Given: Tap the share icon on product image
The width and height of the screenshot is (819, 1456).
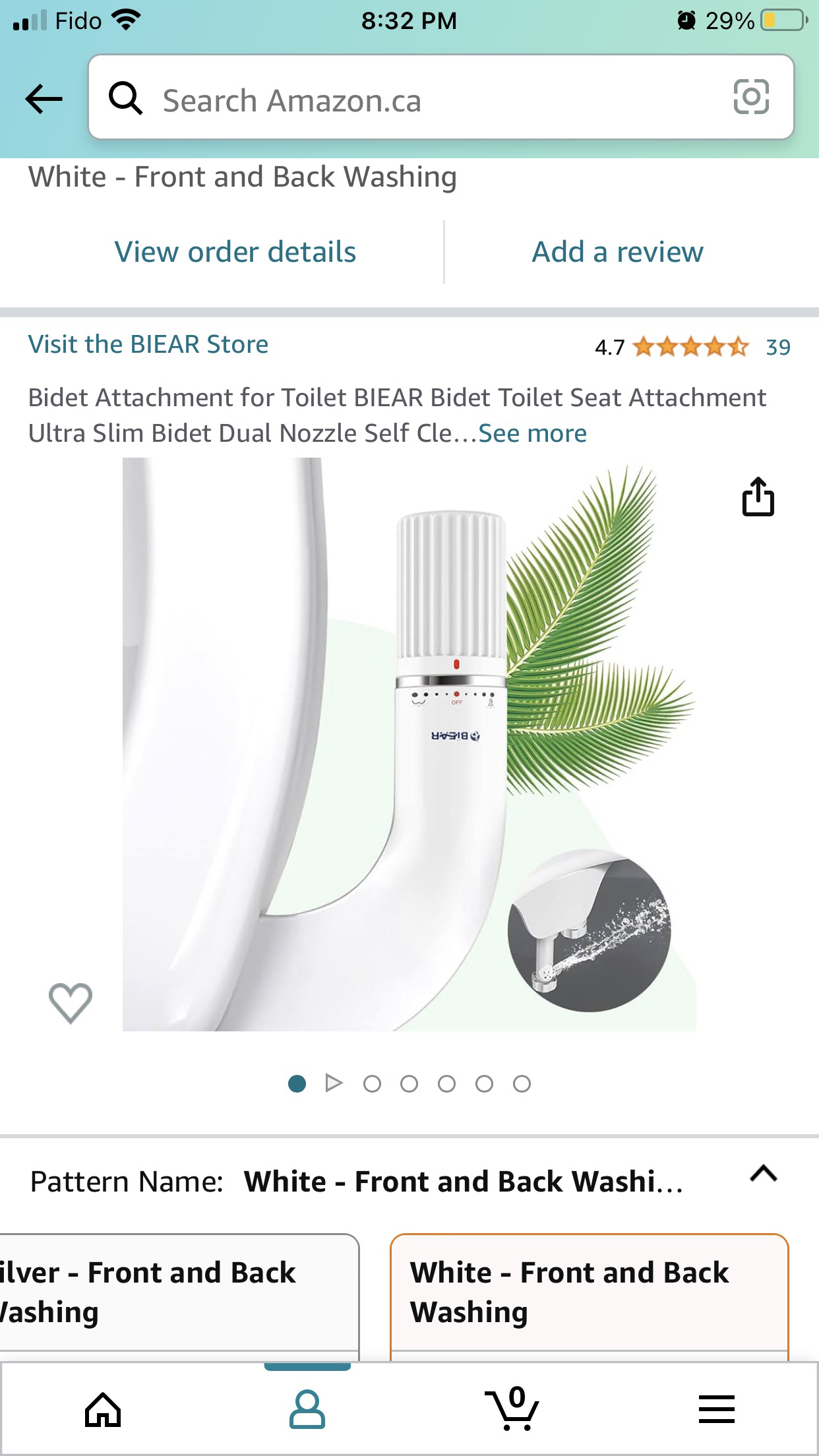Looking at the screenshot, I should 758,496.
